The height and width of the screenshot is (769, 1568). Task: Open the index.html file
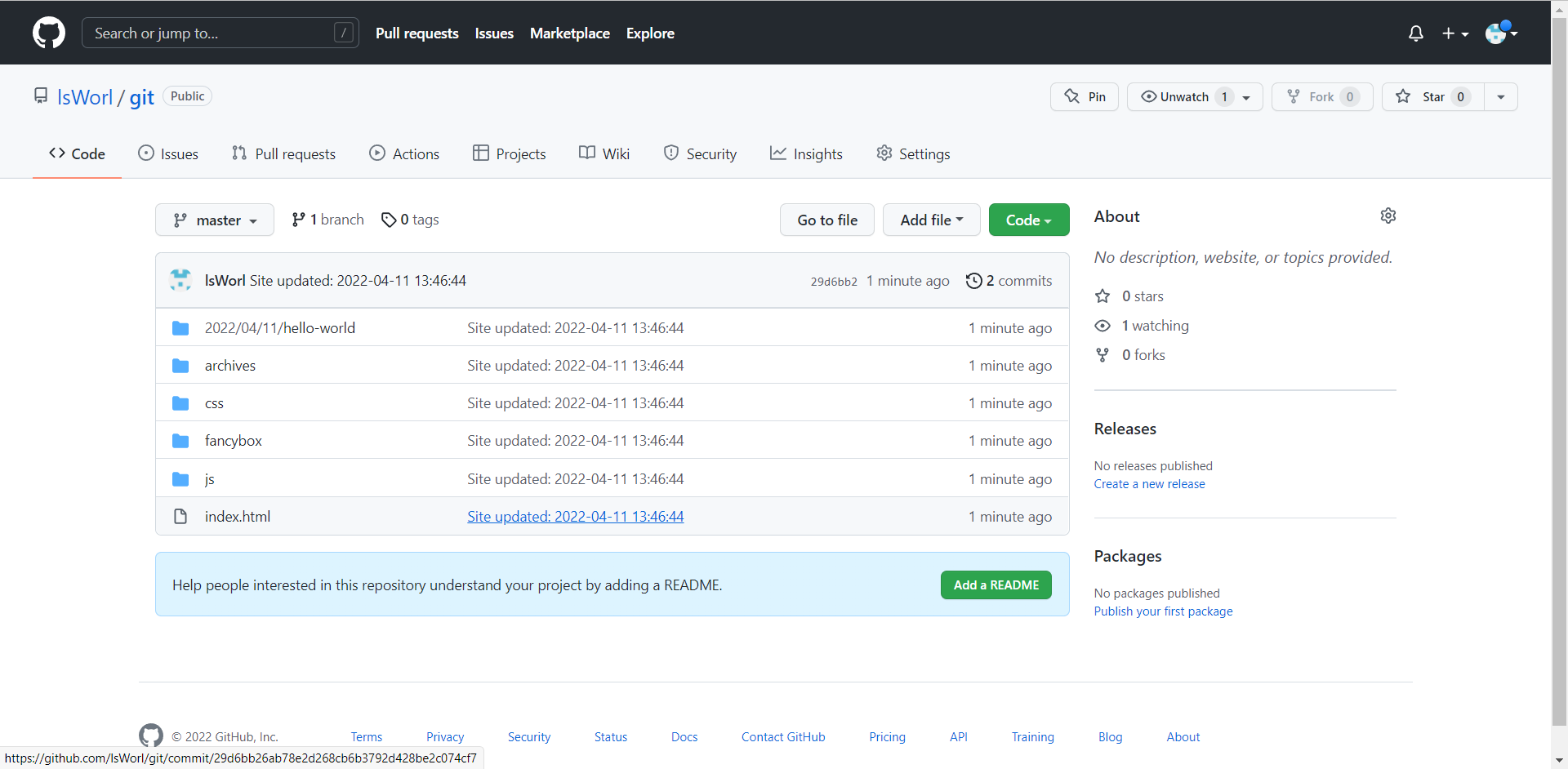238,517
